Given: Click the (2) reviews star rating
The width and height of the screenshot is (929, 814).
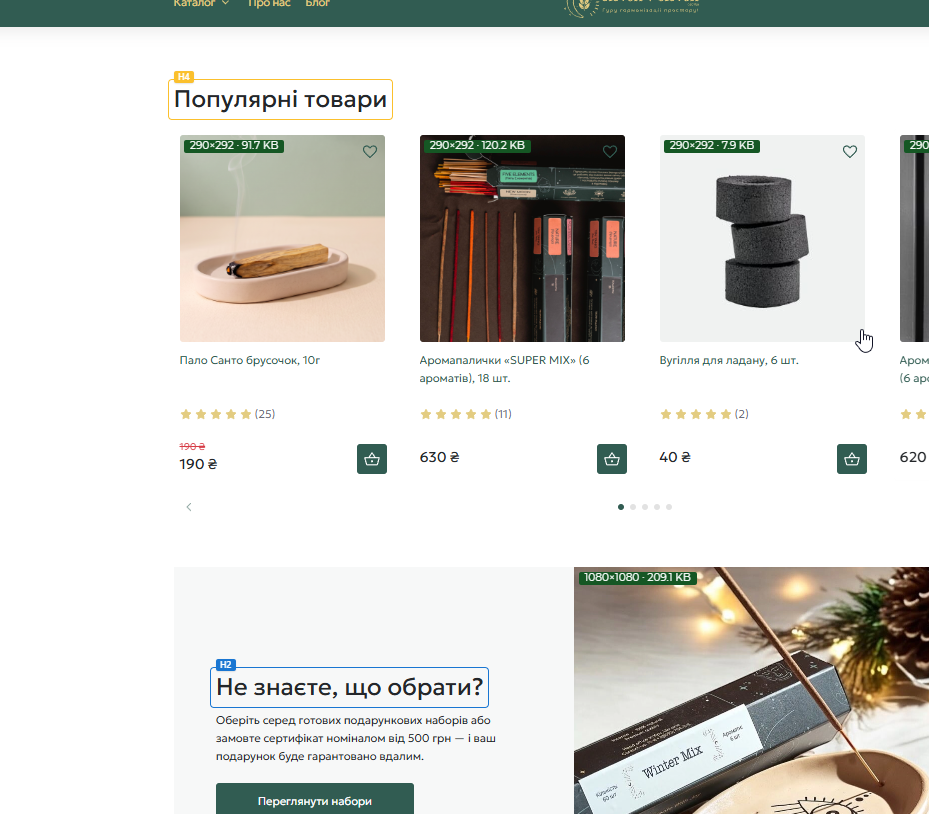Looking at the screenshot, I should (704, 414).
